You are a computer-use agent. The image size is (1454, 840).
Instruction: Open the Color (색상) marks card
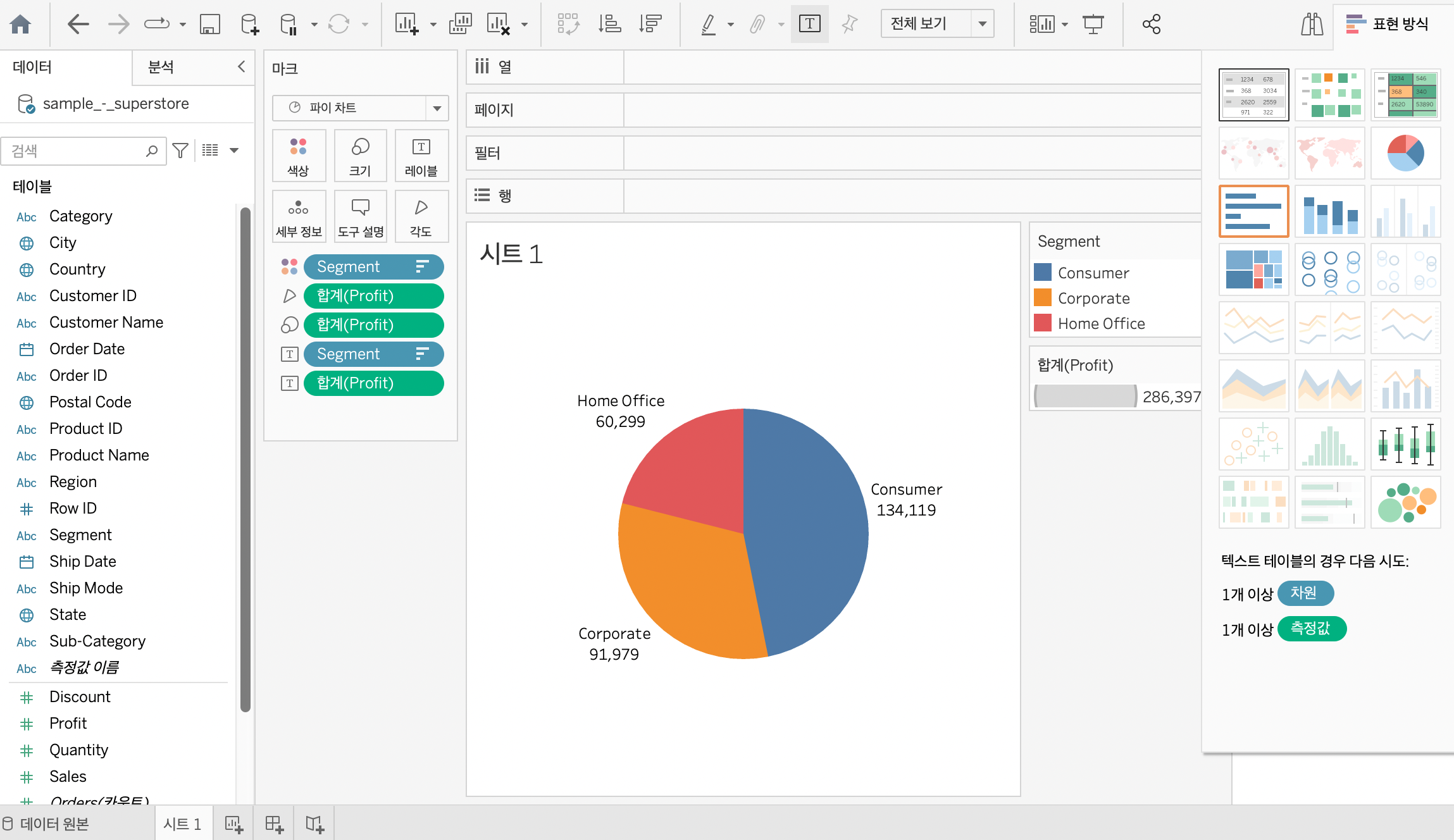pos(299,156)
